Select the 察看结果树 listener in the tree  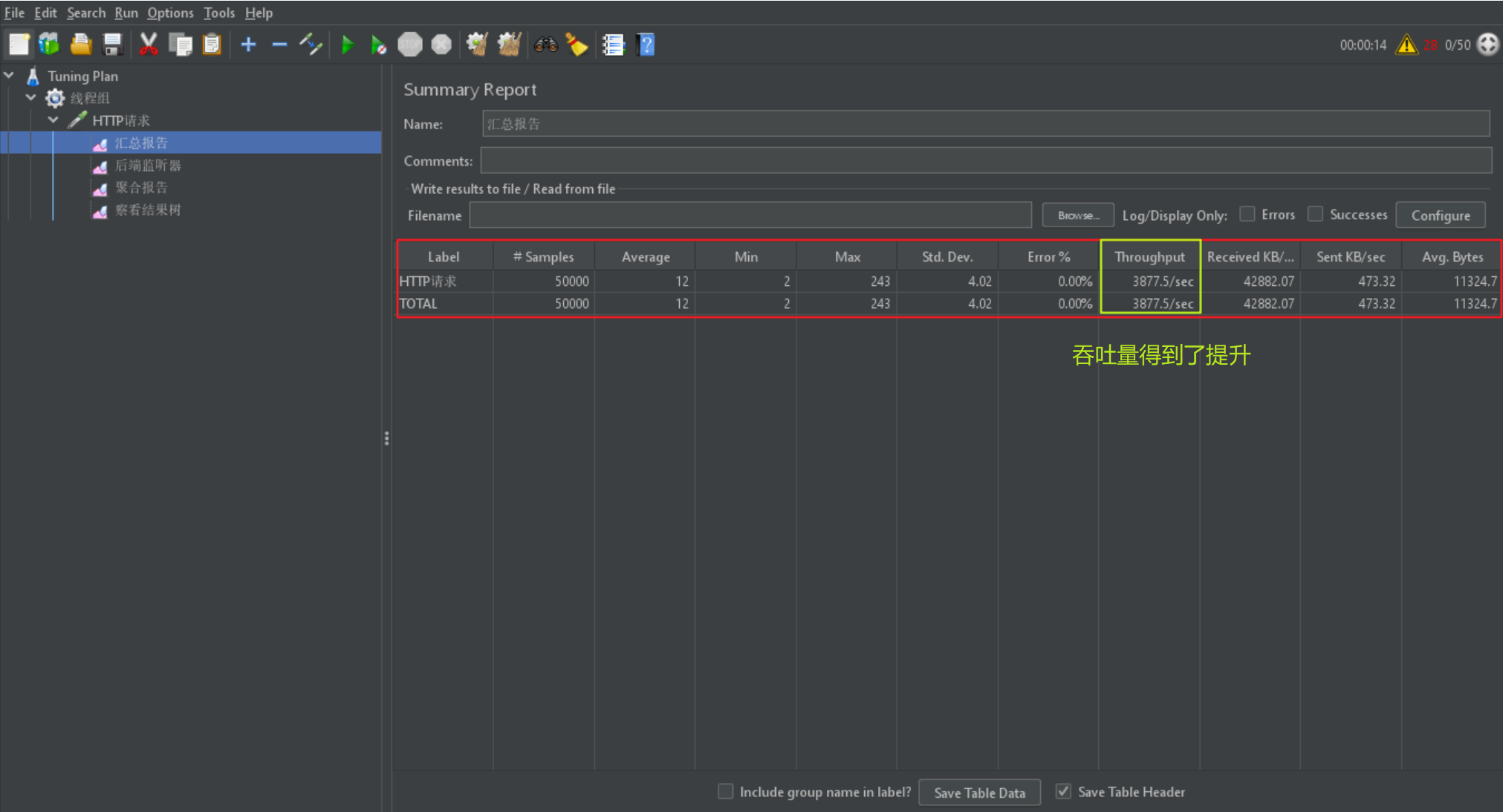[x=148, y=210]
